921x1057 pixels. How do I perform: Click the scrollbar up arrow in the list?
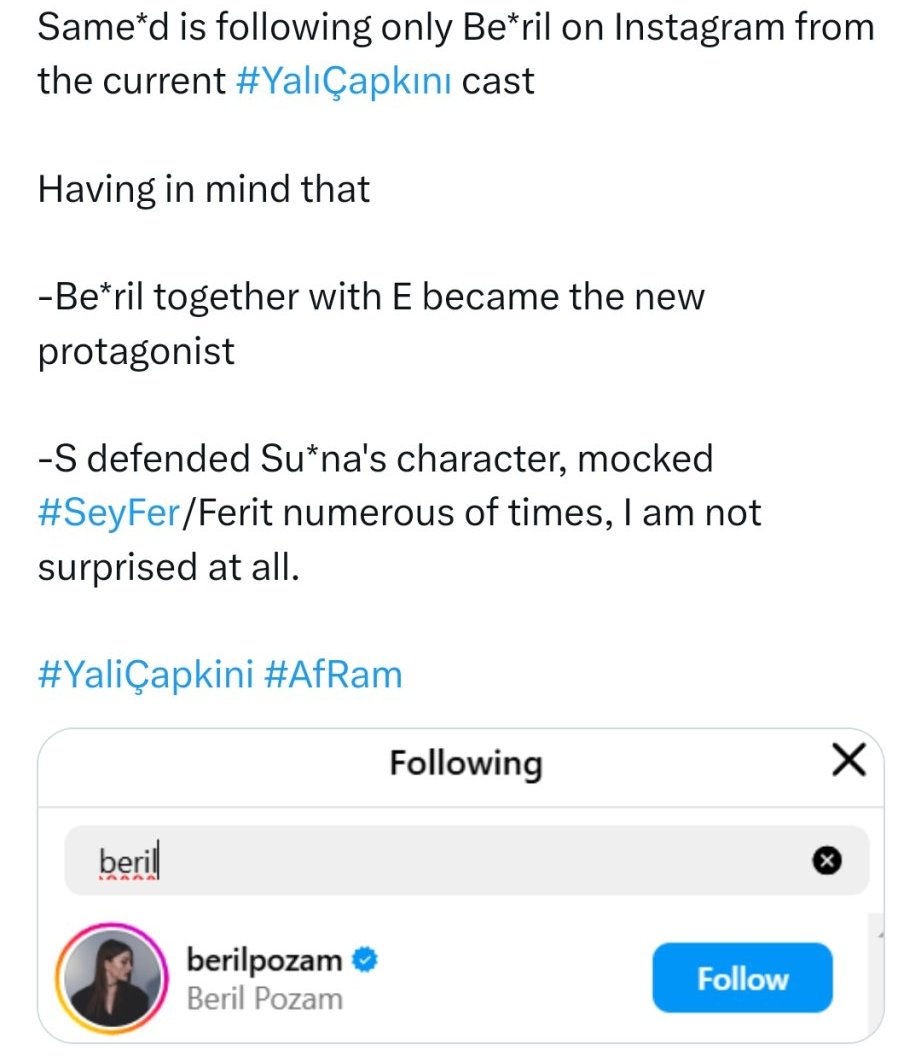878,933
